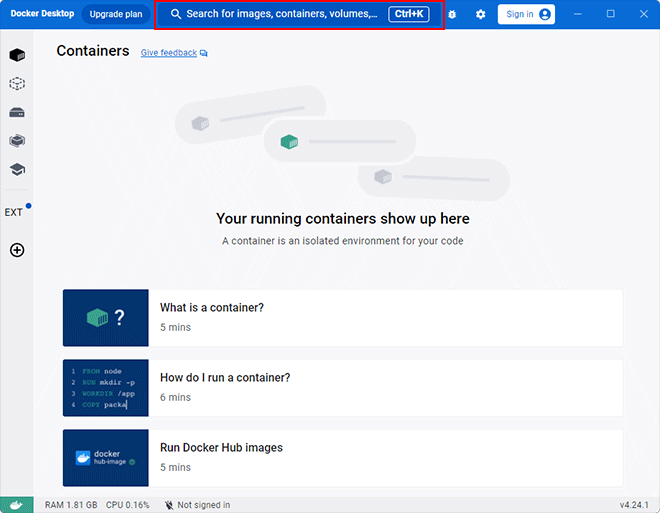Open Settings gear icon
This screenshot has height=513, width=660.
(480, 14)
